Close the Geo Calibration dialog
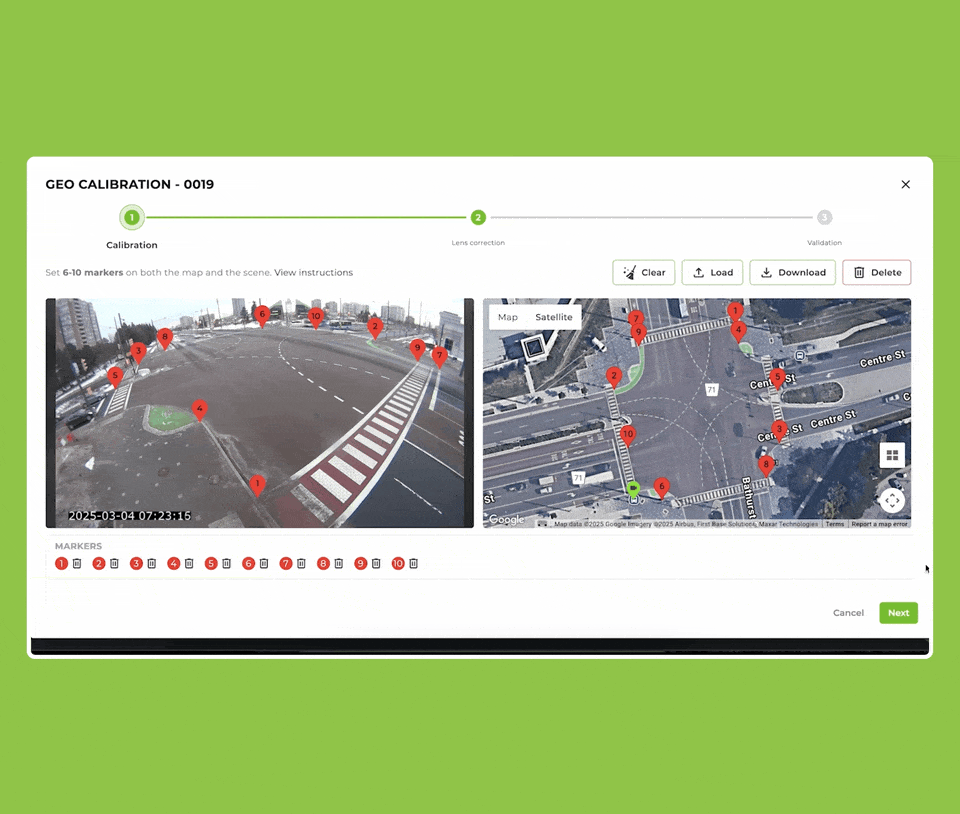 905,185
